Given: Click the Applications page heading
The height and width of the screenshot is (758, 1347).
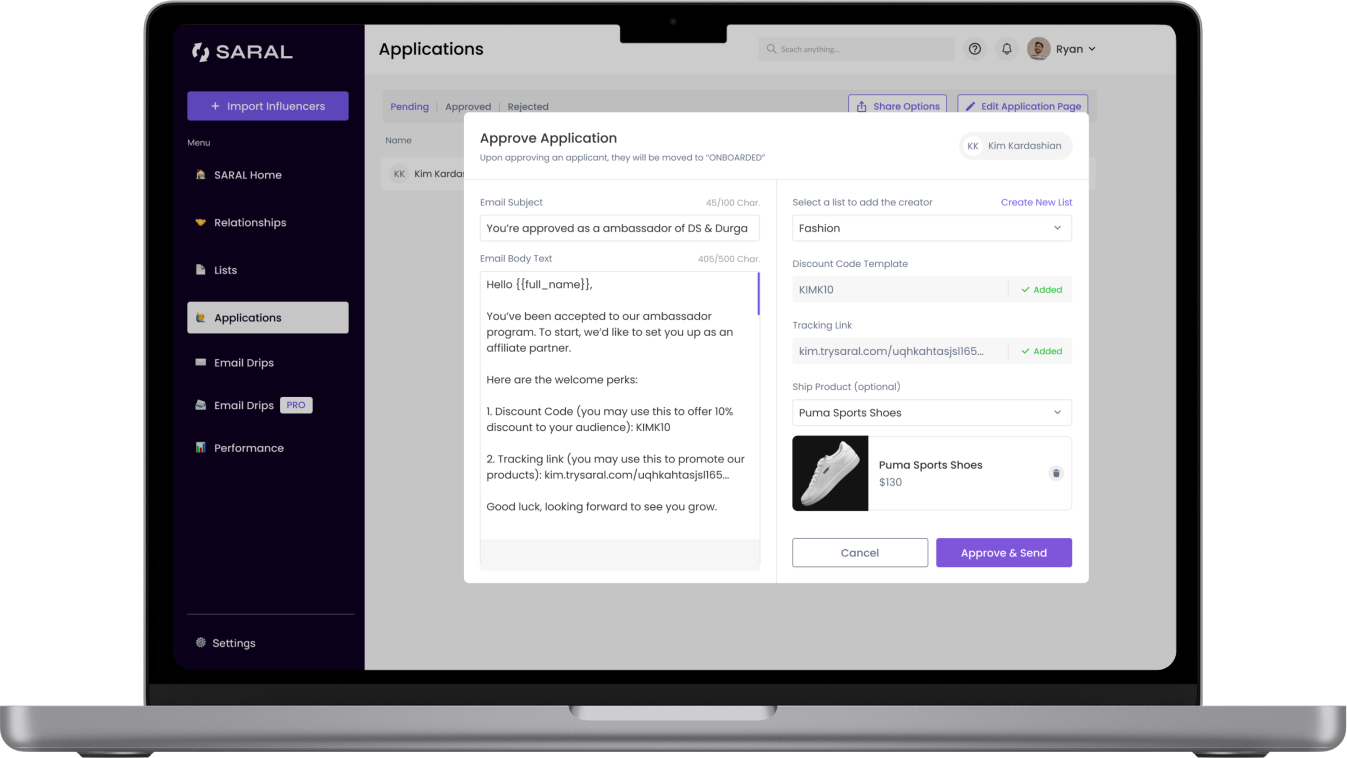Looking at the screenshot, I should pos(431,49).
